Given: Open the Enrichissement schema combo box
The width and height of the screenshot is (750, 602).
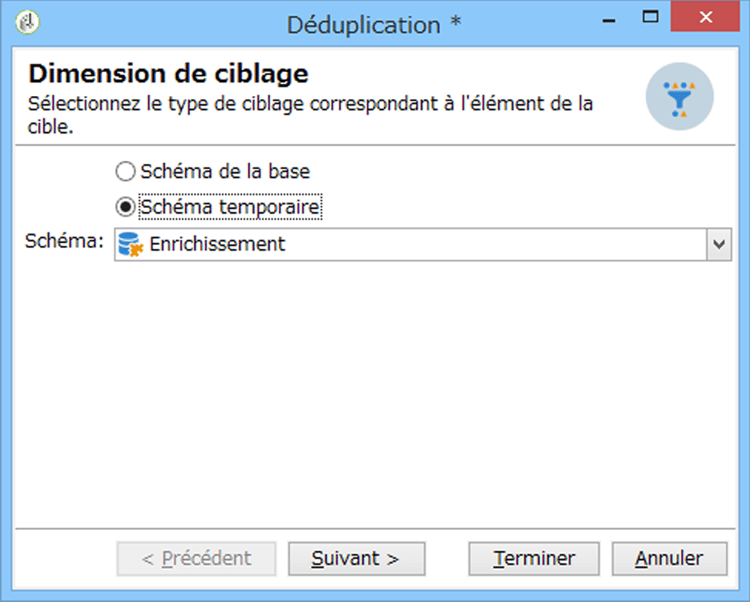Looking at the screenshot, I should pyautogui.click(x=423, y=244).
